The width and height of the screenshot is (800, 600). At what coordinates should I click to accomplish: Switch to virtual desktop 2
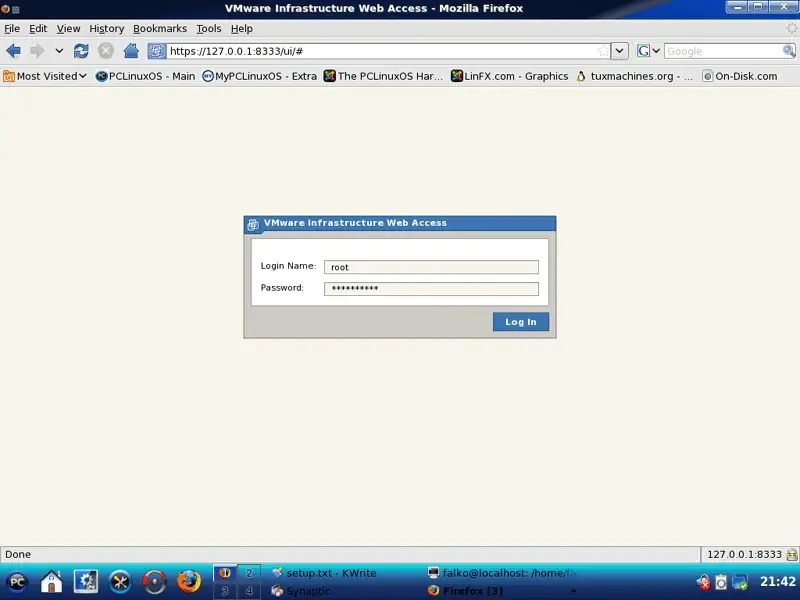249,573
